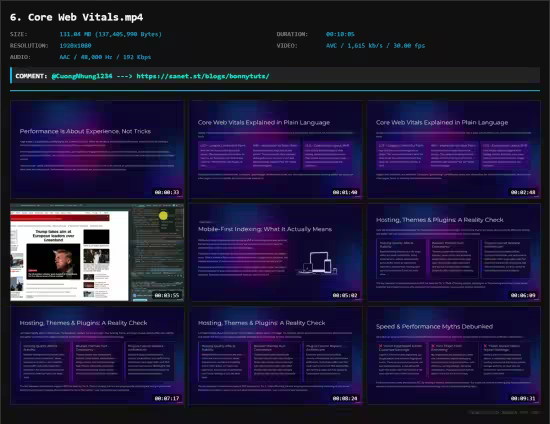Click the 00:00:33 timestamp badge
Viewport: 550px width, 424px height.
coord(167,192)
